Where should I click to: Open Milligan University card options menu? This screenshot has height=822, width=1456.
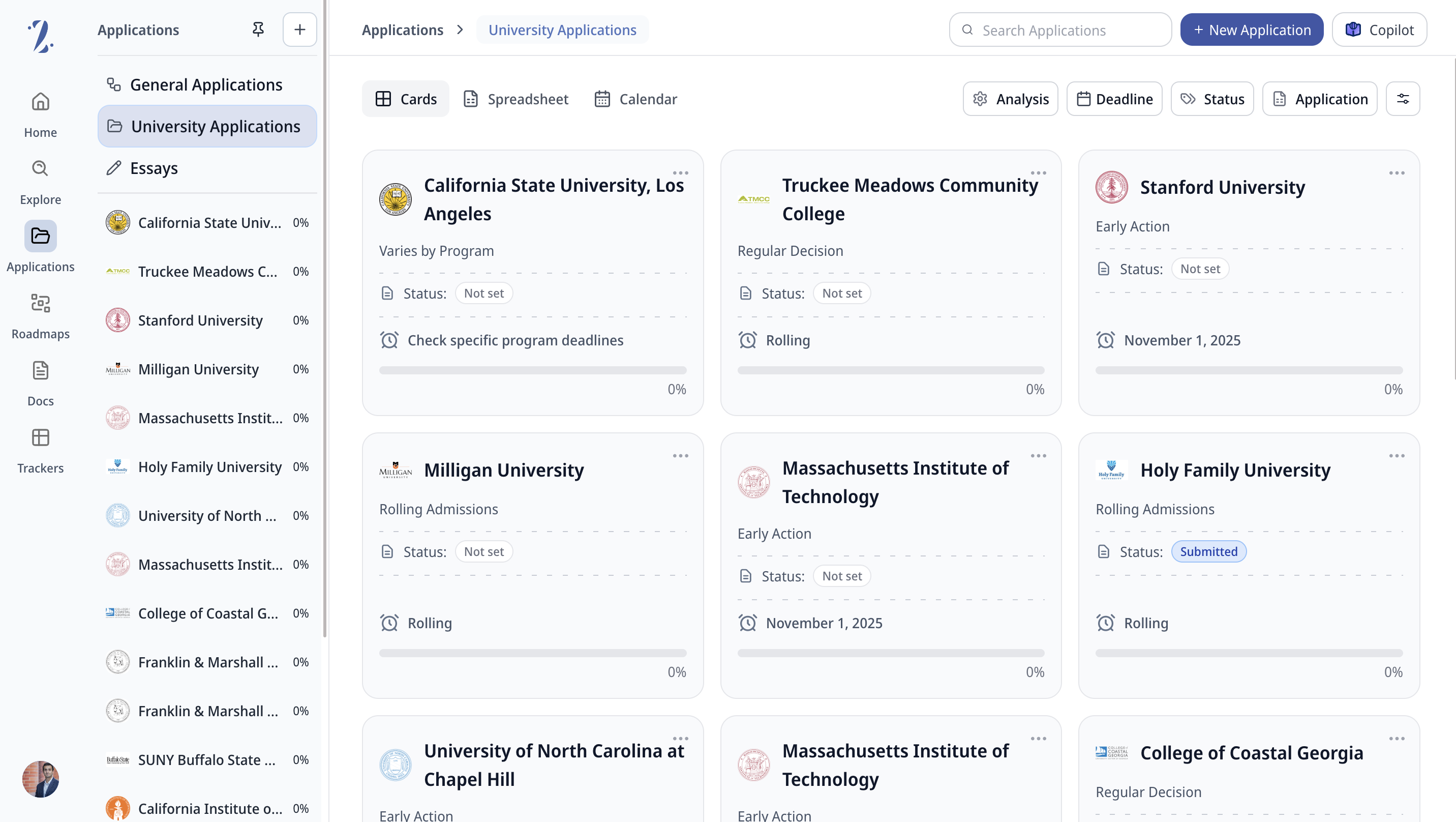coord(680,456)
